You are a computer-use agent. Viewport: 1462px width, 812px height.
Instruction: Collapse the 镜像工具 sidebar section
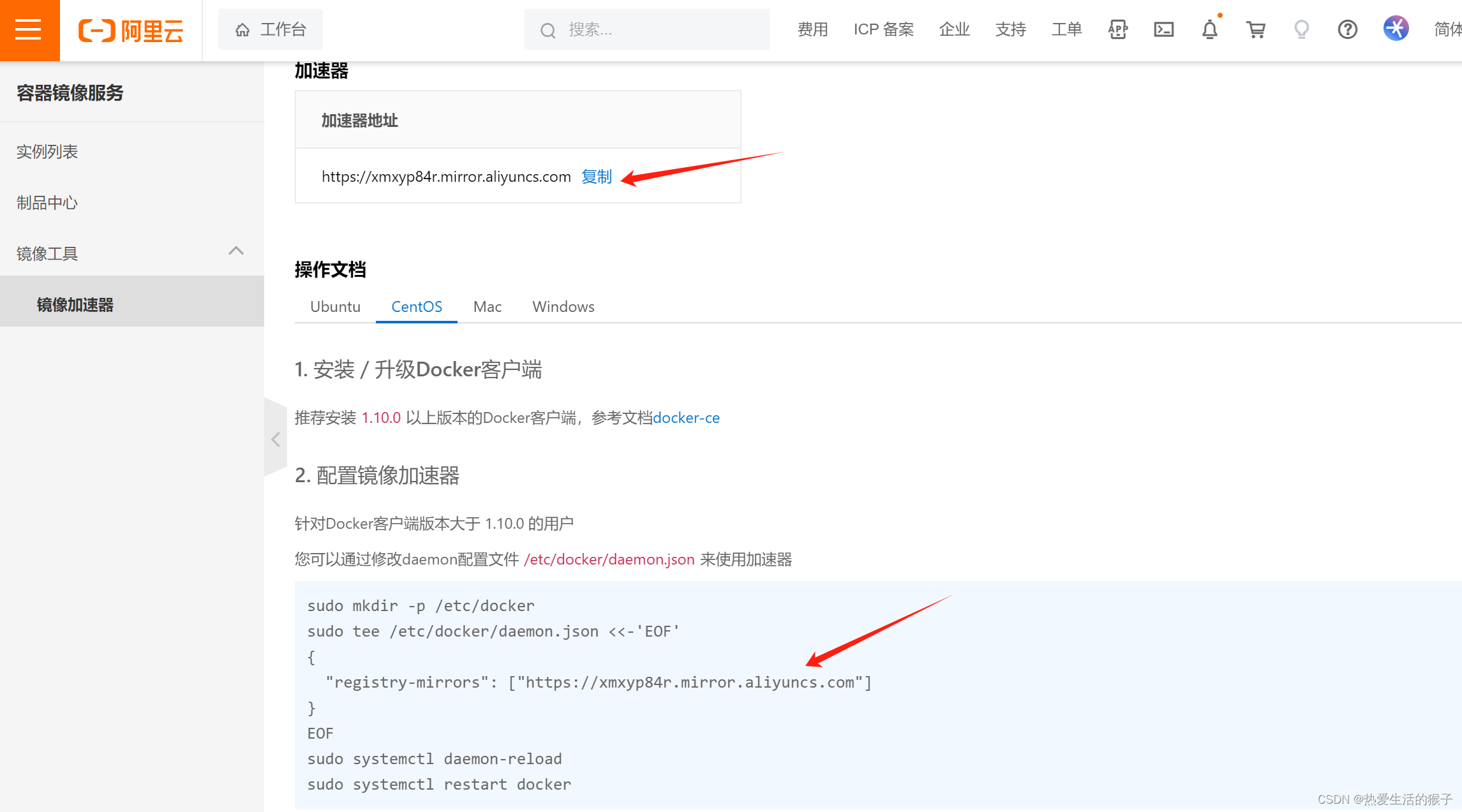236,251
